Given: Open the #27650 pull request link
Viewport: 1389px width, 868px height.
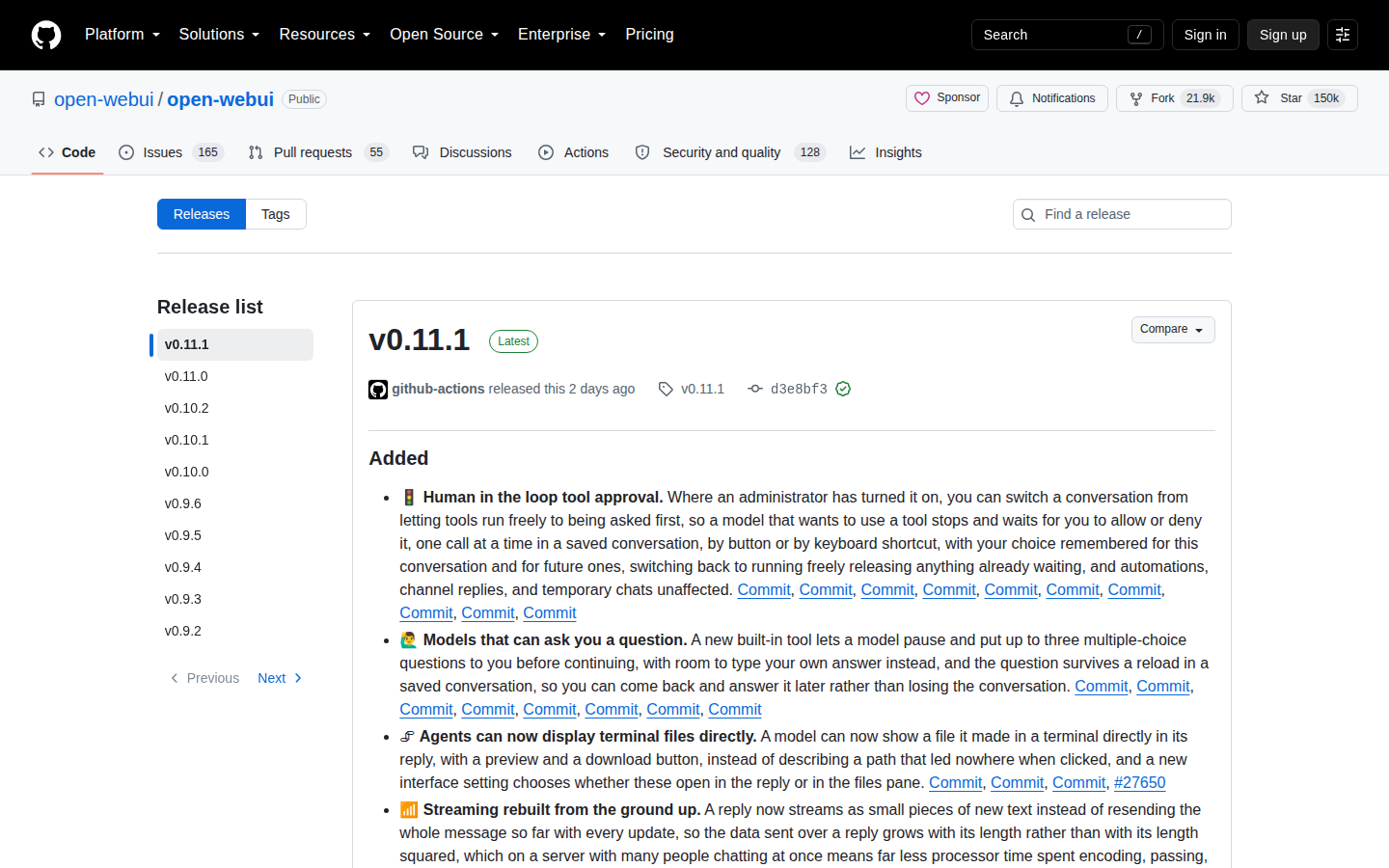Looking at the screenshot, I should [1139, 783].
